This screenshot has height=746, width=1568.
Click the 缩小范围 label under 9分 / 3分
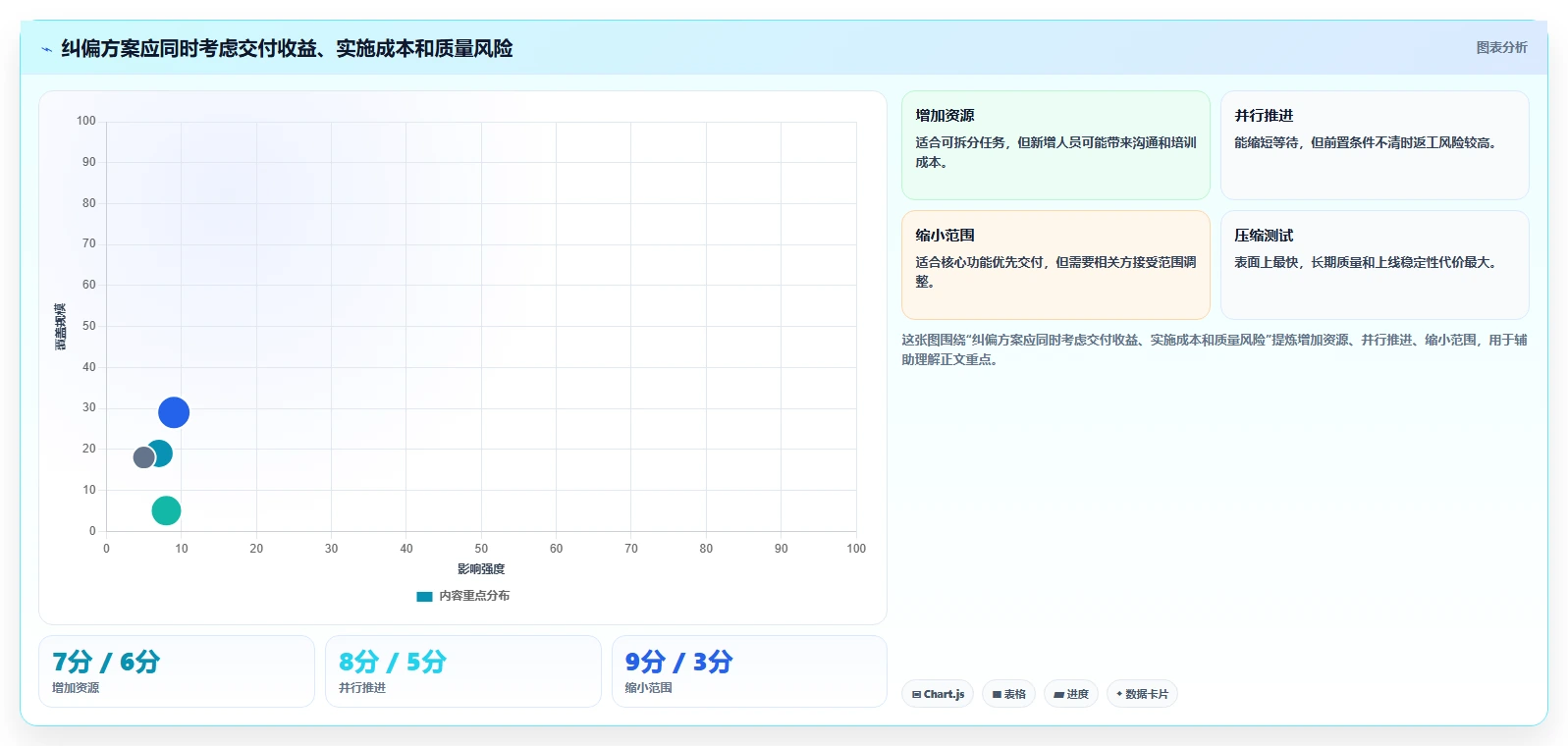pos(649,688)
